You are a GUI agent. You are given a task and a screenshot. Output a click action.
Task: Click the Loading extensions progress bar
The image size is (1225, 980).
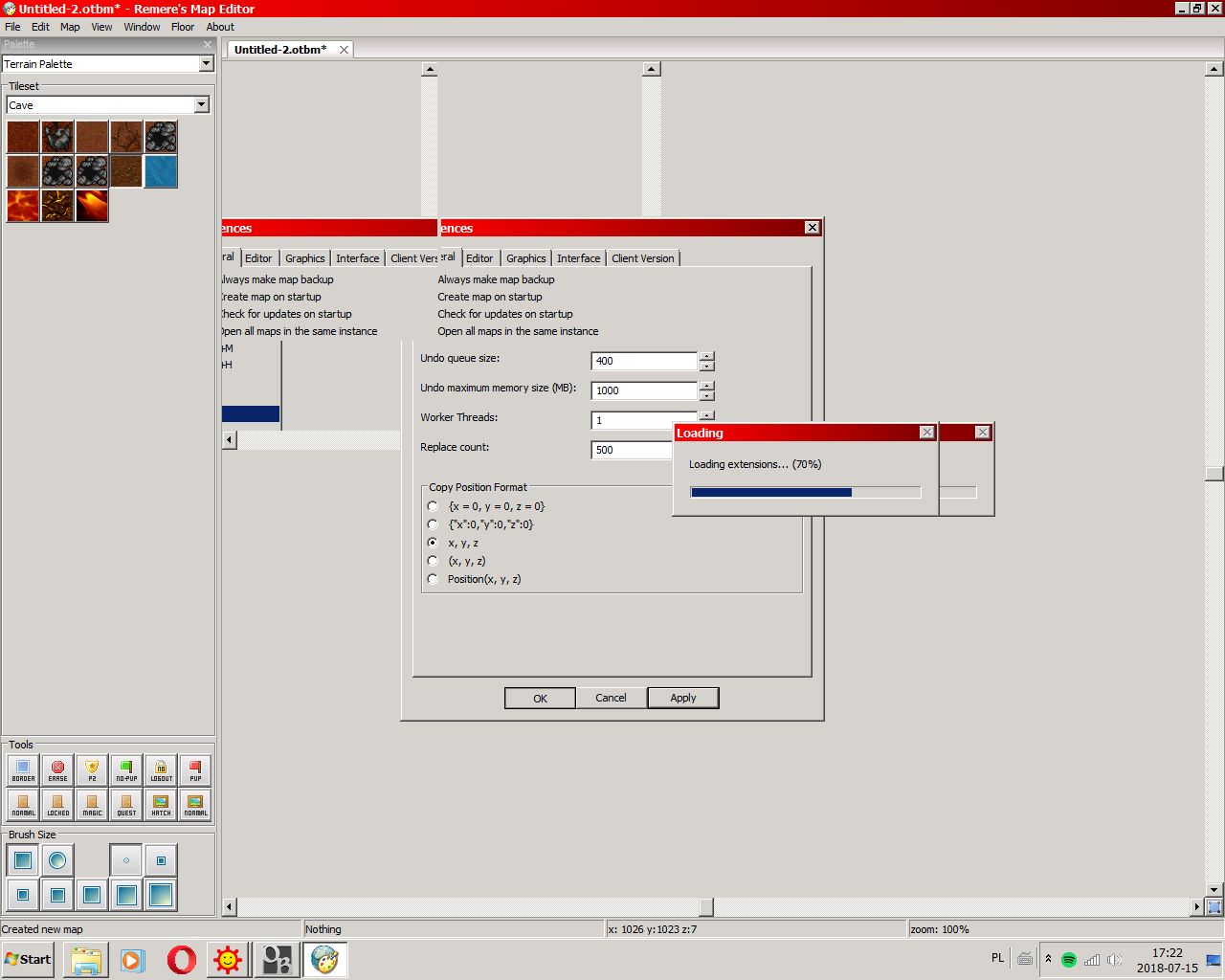coord(806,492)
